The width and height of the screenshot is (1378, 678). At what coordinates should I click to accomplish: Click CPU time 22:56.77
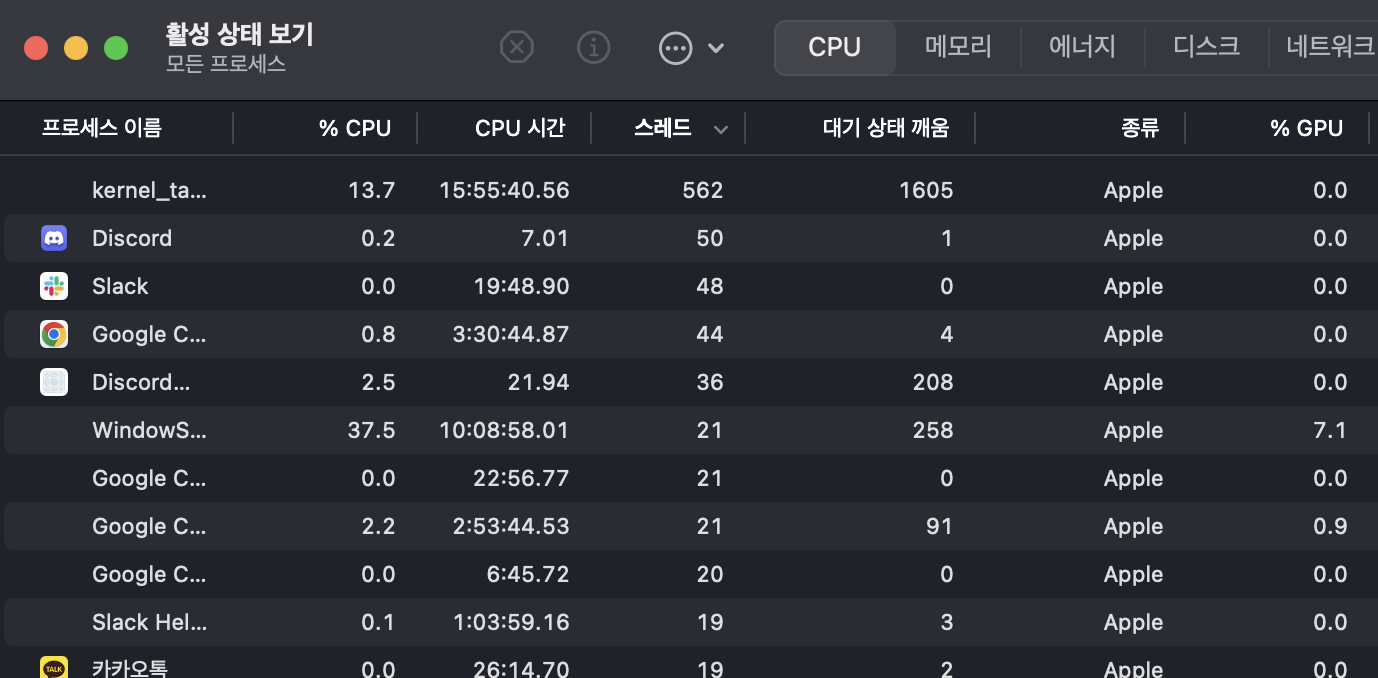(521, 478)
